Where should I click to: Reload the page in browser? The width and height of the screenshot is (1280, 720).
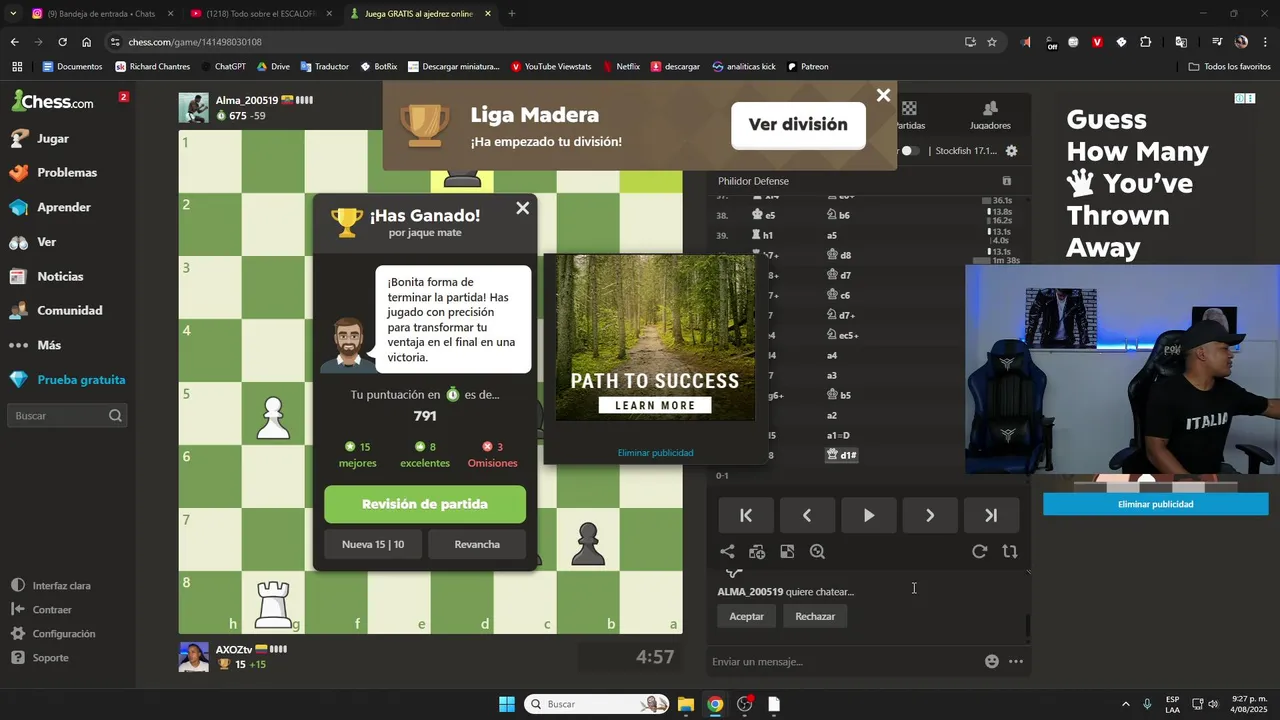pos(62,42)
